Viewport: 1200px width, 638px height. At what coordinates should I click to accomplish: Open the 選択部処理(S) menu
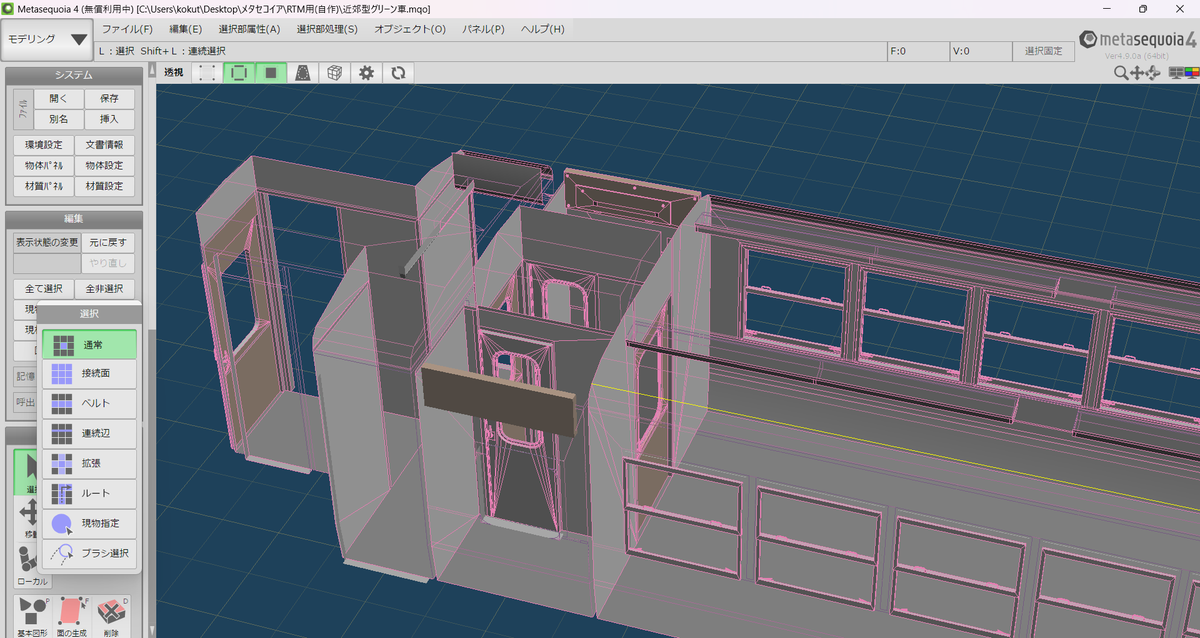coord(327,29)
